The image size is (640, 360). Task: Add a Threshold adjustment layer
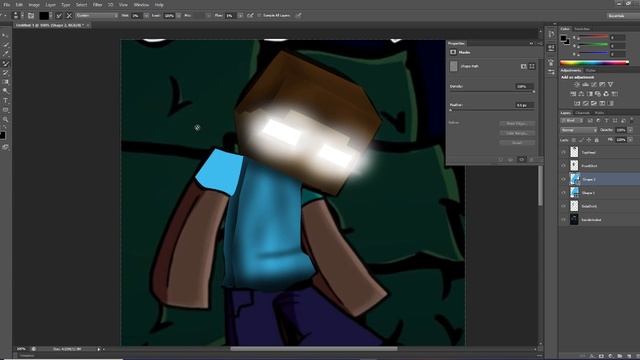tap(594, 103)
